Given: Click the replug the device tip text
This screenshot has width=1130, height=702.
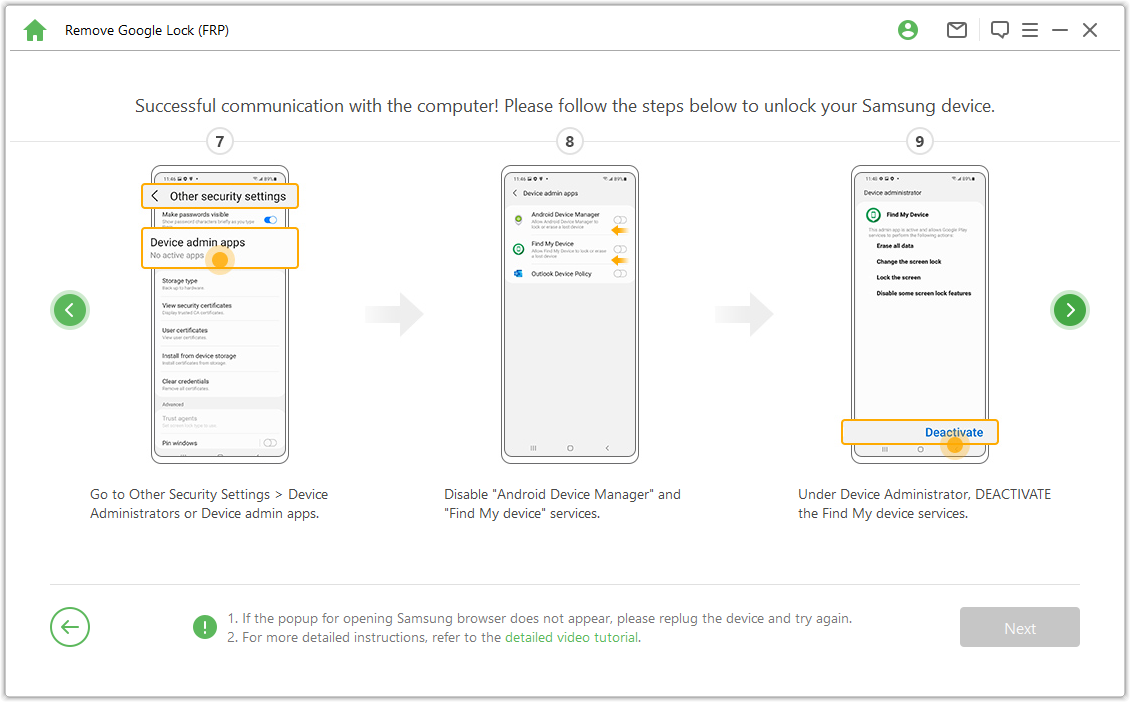Looking at the screenshot, I should pos(540,618).
